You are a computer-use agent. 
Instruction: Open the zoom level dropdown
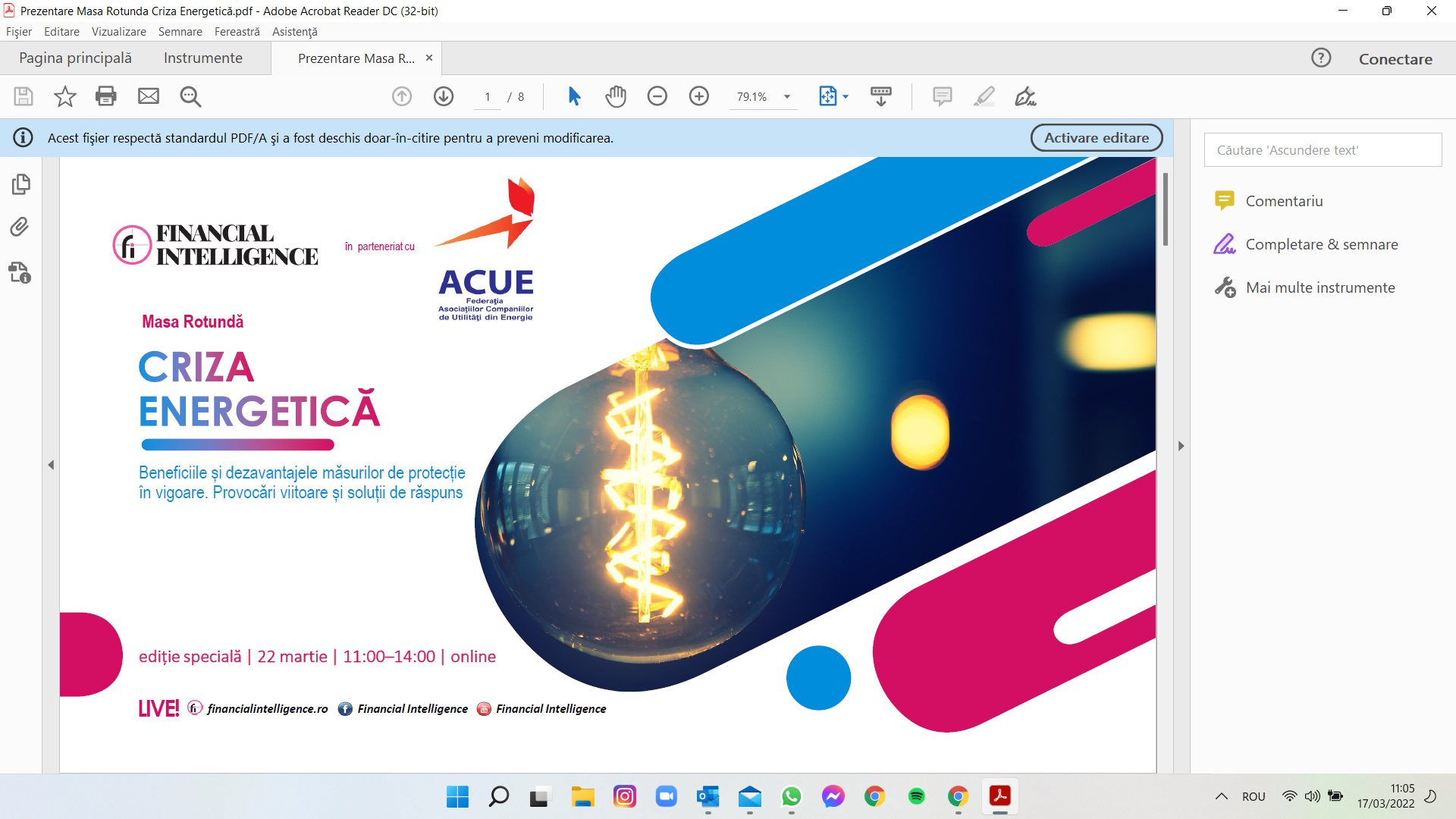click(x=787, y=97)
